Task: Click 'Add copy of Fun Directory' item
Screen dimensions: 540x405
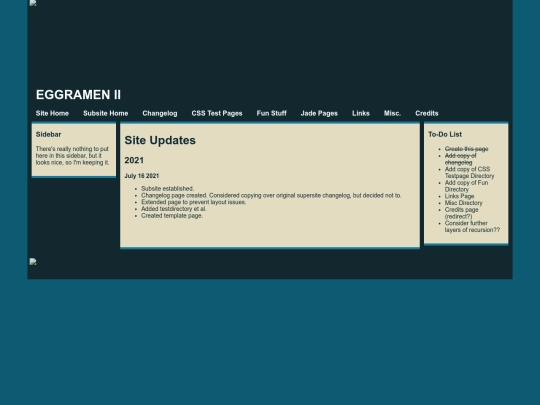Action: [x=466, y=186]
